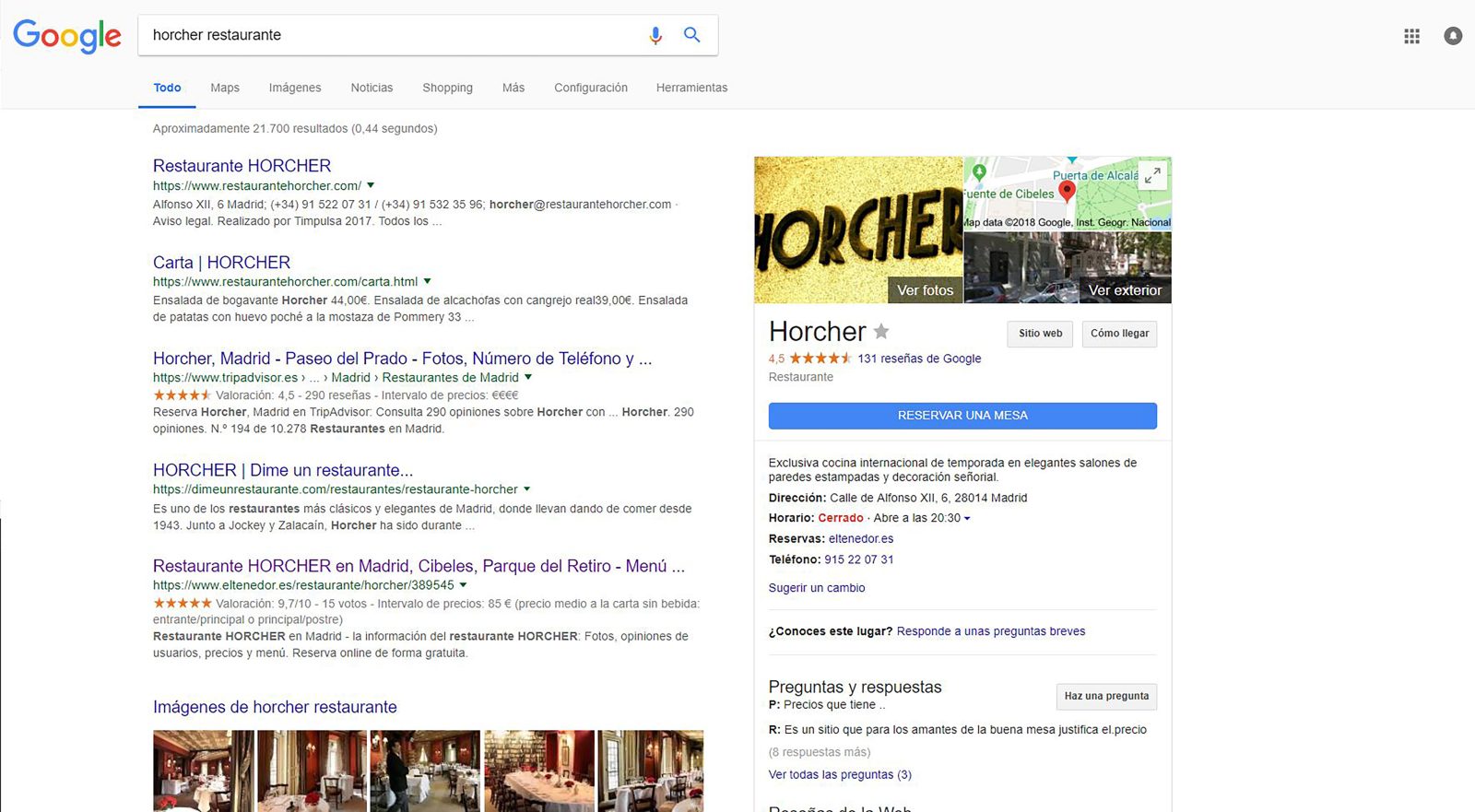
Task: Click the Sitio web button
Action: point(1040,334)
